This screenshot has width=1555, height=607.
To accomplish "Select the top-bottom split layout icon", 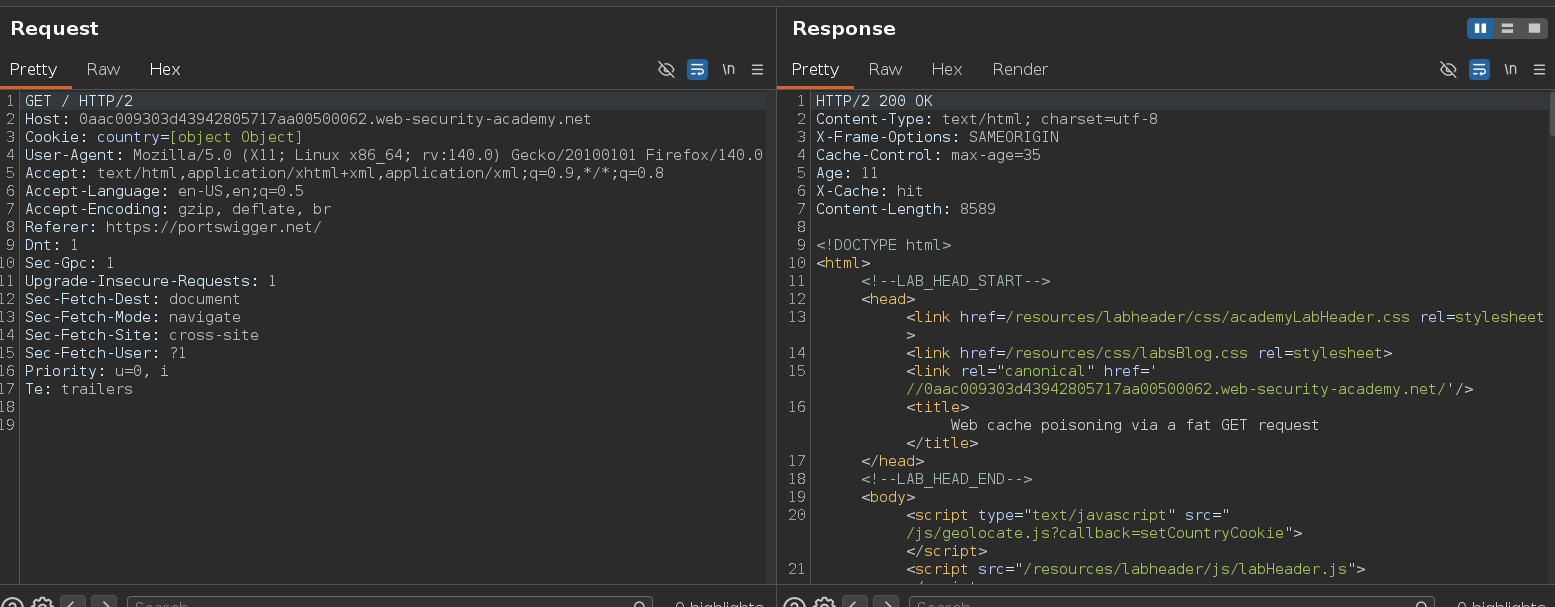I will [1507, 28].
